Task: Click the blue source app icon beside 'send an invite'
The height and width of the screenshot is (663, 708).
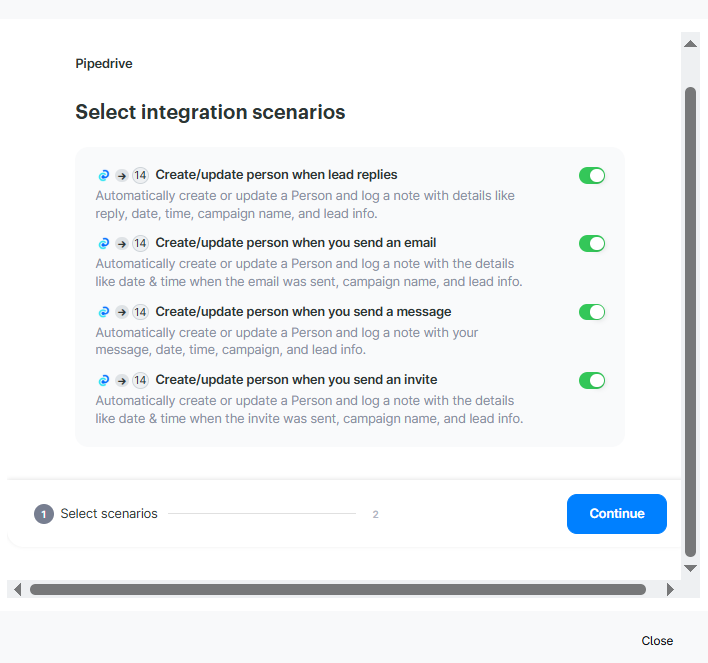Action: pos(103,380)
